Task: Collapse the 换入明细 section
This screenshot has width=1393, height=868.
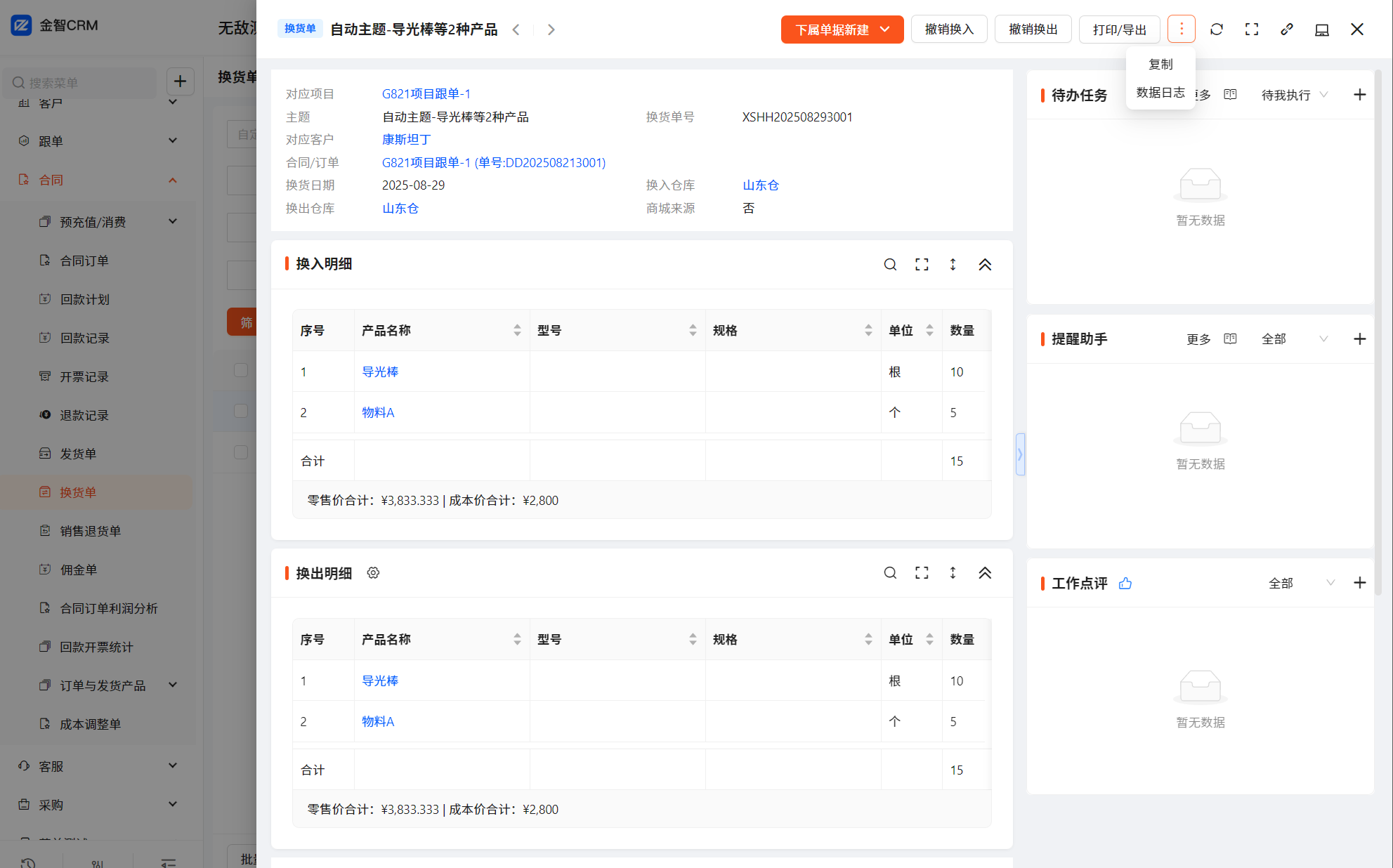Action: (985, 265)
